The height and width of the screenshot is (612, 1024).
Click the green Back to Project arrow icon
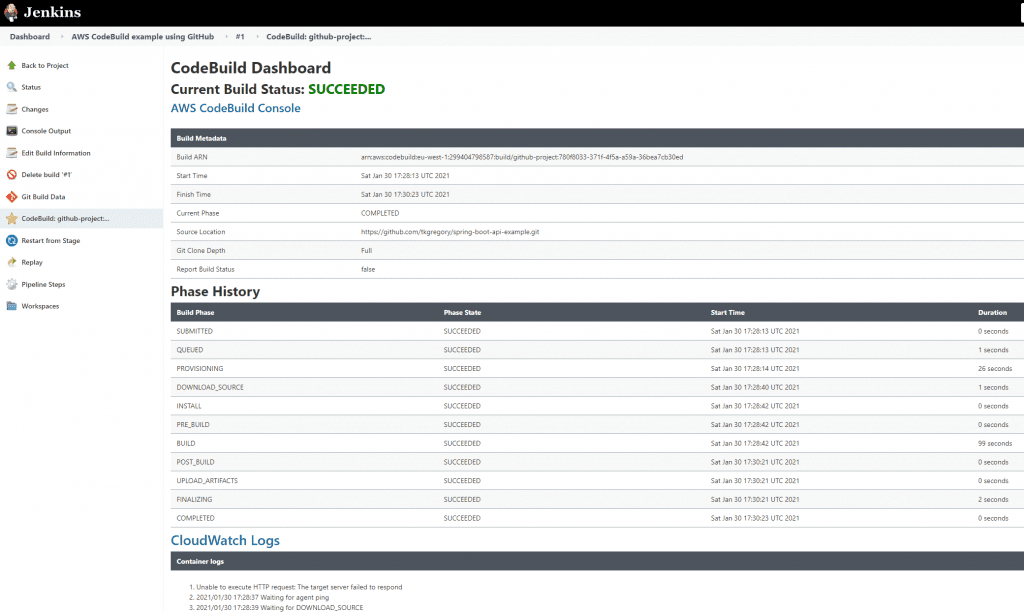12,65
